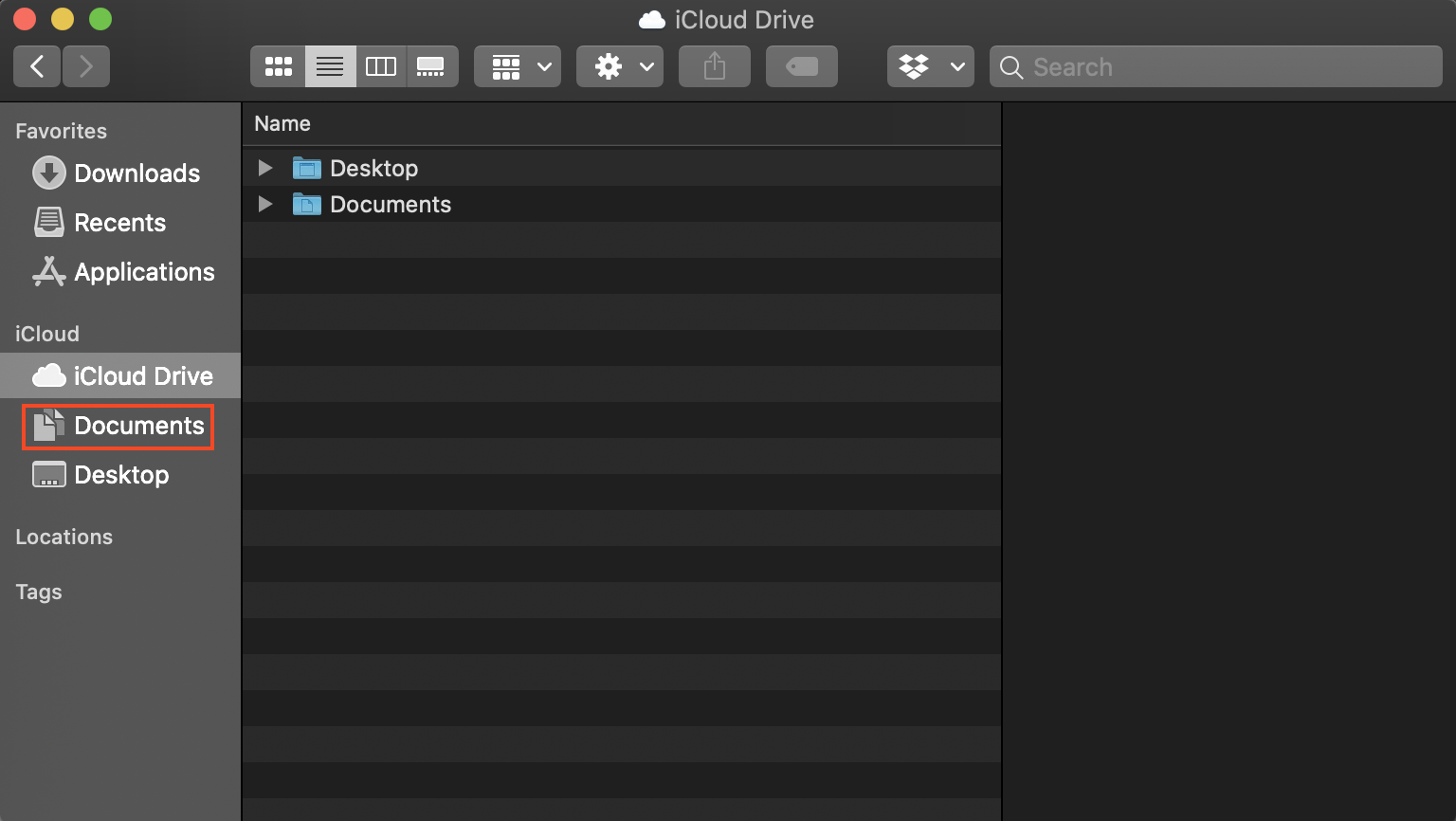Screen dimensions: 1456x821
Task: Select Applications in the sidebar
Action: click(x=144, y=272)
